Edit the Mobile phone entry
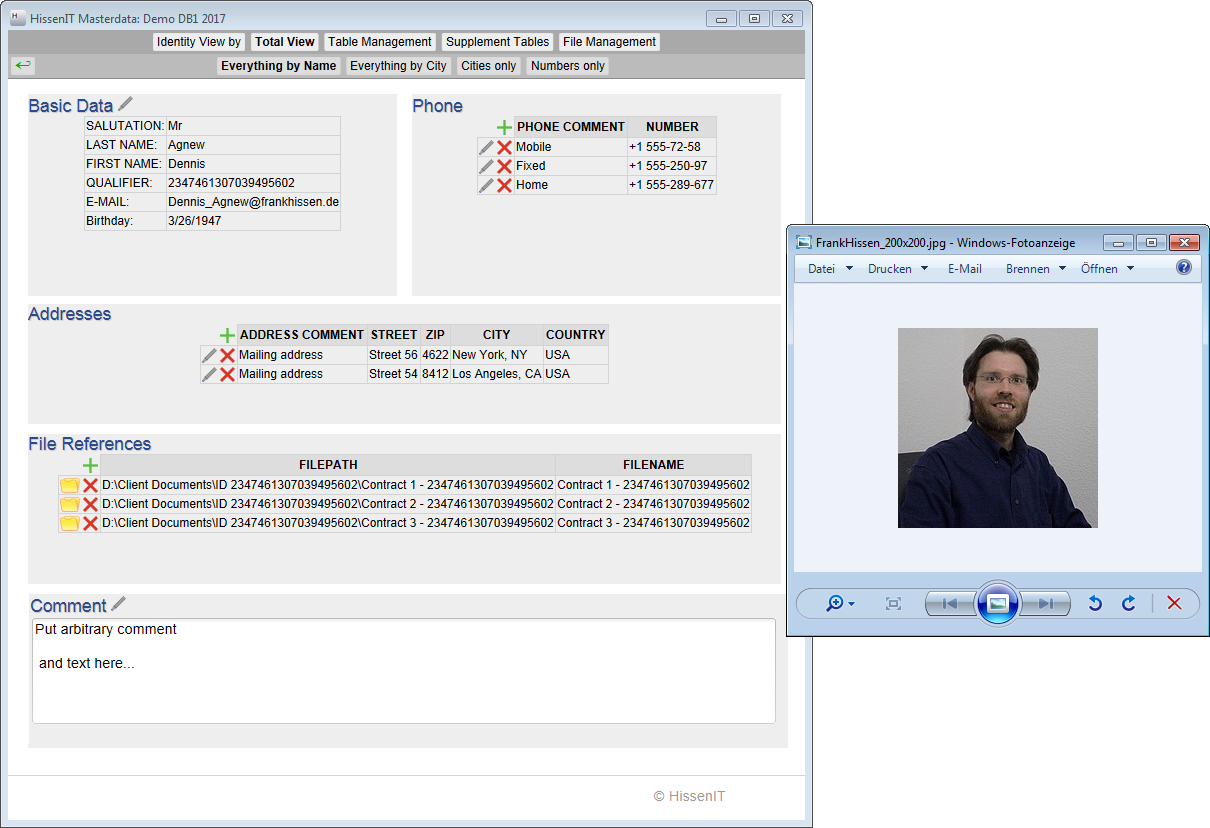 487,147
